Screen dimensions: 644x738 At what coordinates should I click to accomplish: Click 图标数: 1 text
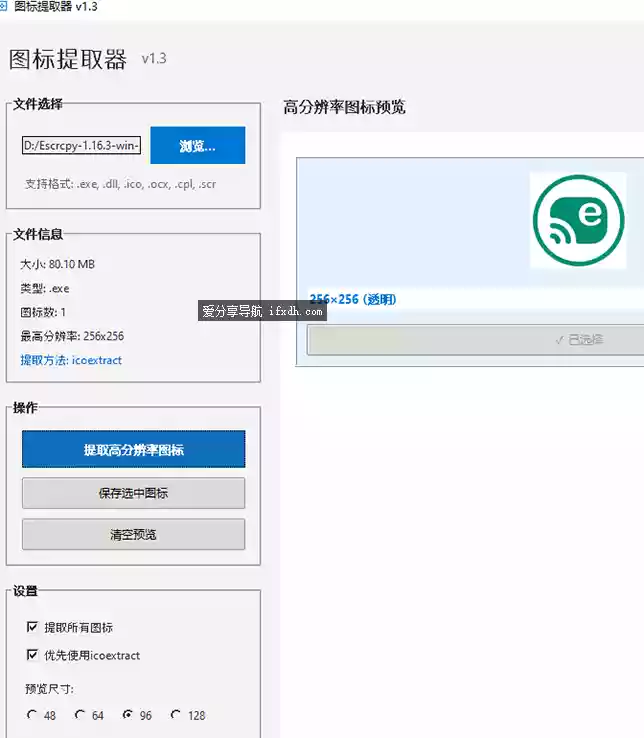click(x=43, y=312)
